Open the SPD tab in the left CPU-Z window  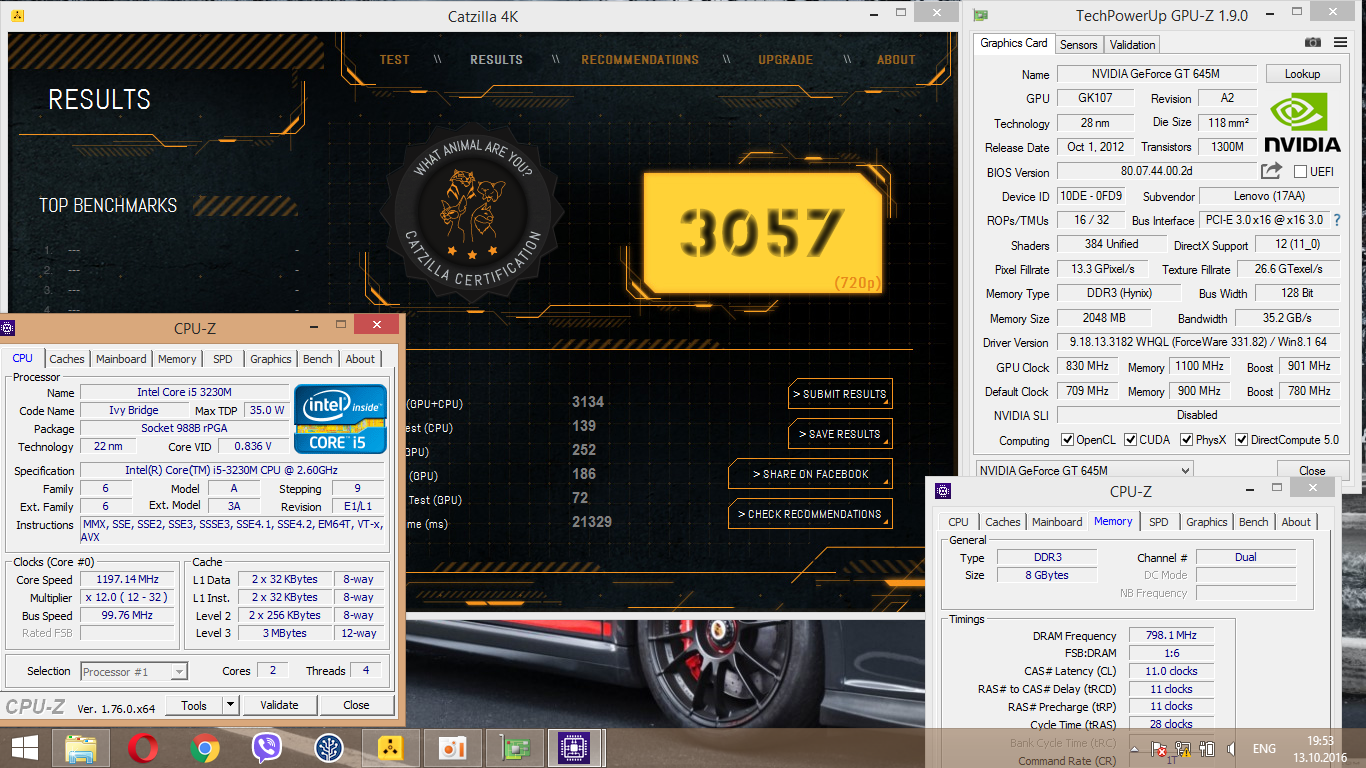pyautogui.click(x=223, y=359)
